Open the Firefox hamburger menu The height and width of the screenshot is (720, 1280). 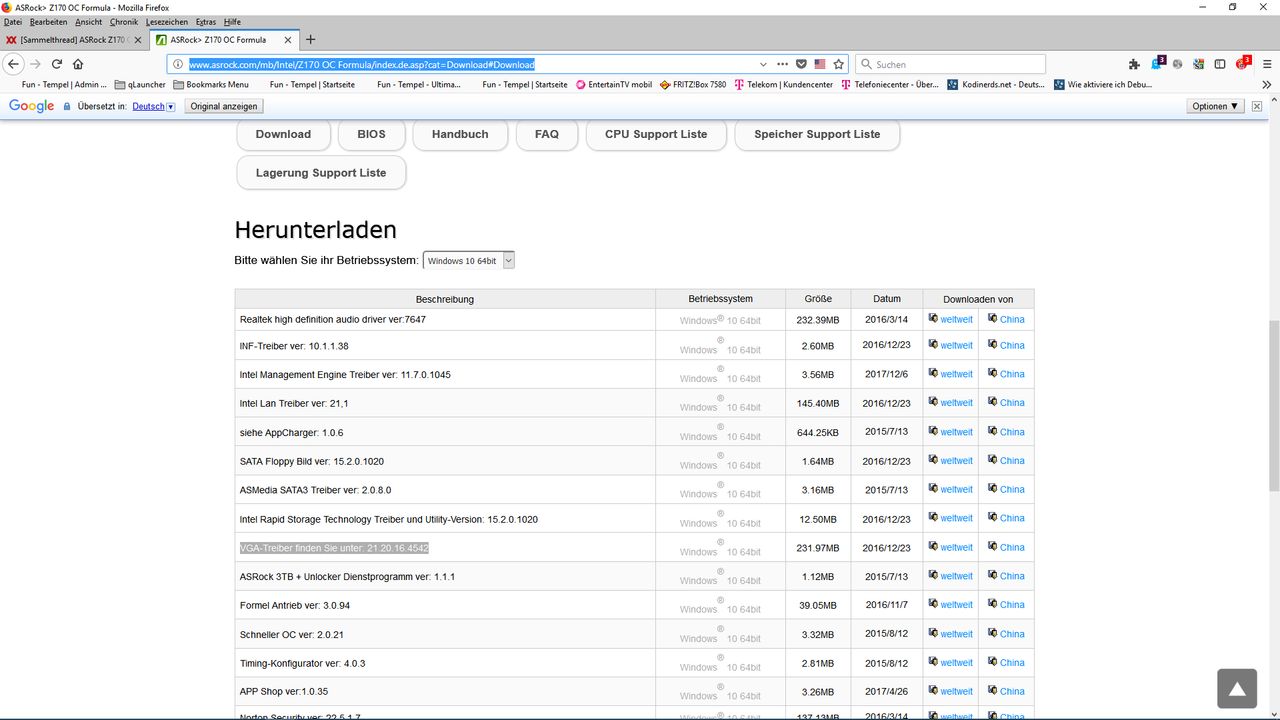coord(1266,64)
